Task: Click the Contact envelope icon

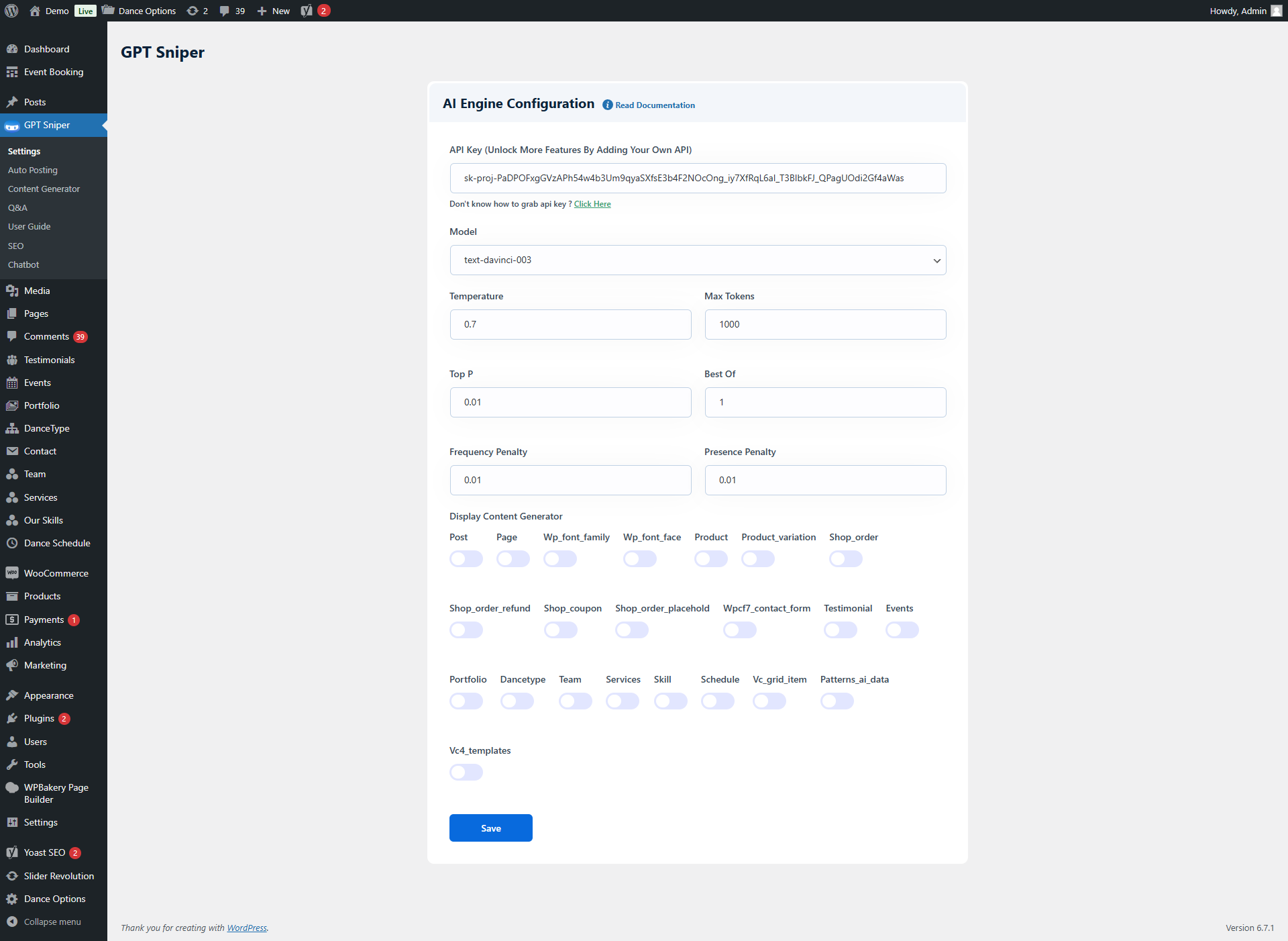Action: click(x=12, y=451)
